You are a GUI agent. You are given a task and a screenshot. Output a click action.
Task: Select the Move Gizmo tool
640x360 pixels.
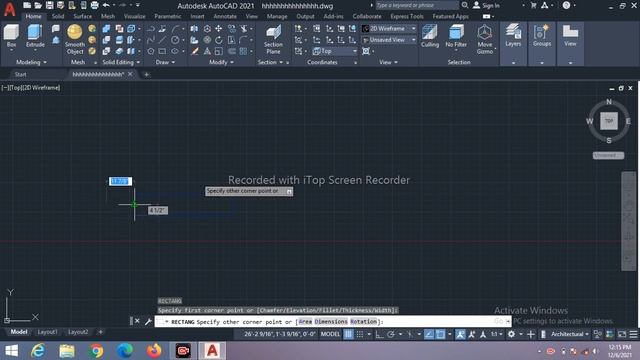pos(484,39)
